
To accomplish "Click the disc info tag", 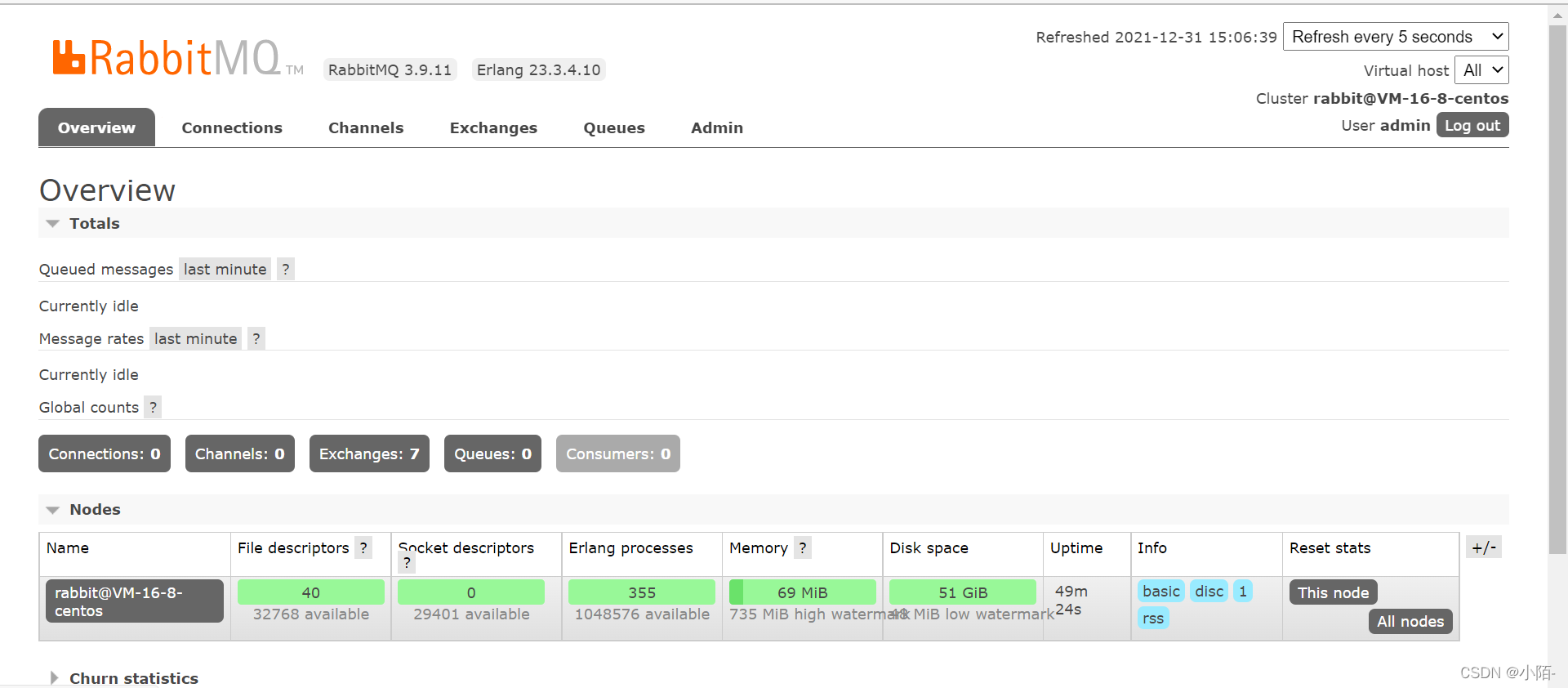I will (1209, 591).
